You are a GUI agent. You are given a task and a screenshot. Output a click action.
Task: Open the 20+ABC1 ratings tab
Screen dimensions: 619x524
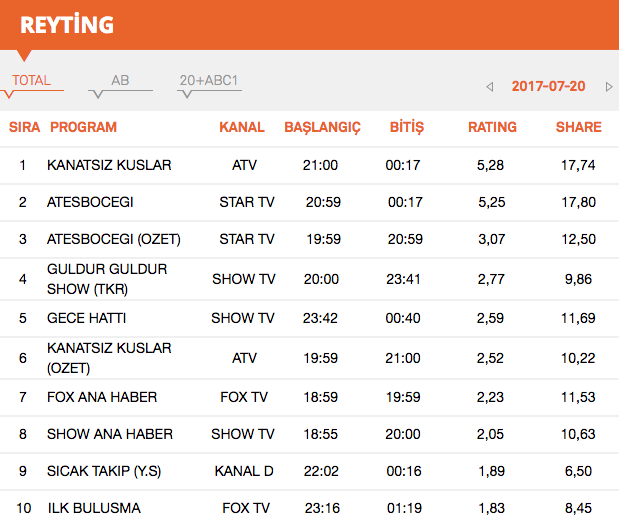pyautogui.click(x=209, y=81)
